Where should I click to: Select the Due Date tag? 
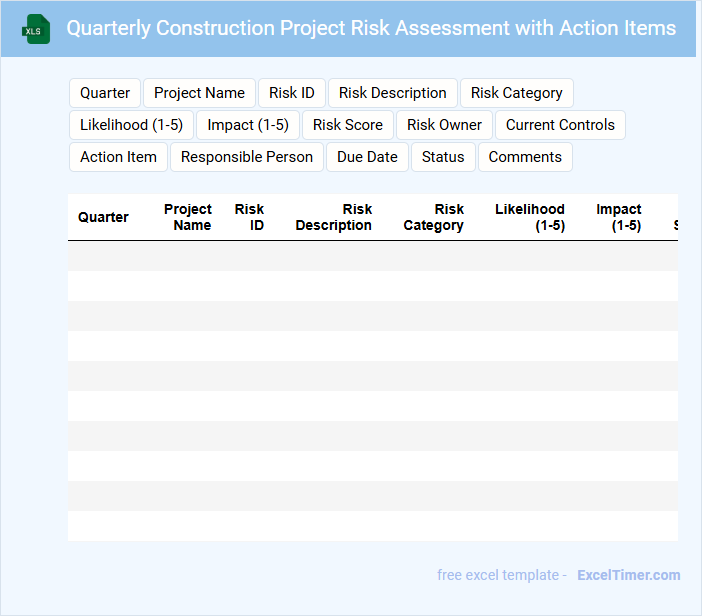(x=367, y=157)
